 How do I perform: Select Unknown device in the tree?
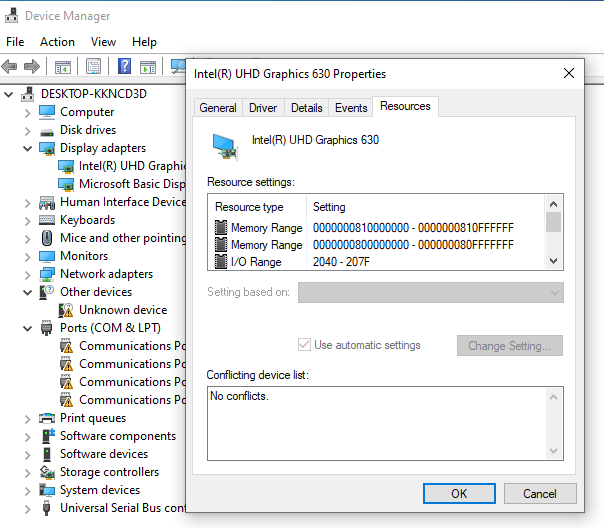[x=123, y=310]
